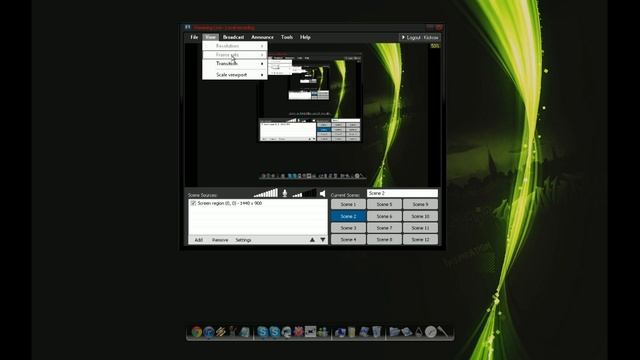Image resolution: width=640 pixels, height=360 pixels.
Task: Close the open View menu
Action: 211,37
